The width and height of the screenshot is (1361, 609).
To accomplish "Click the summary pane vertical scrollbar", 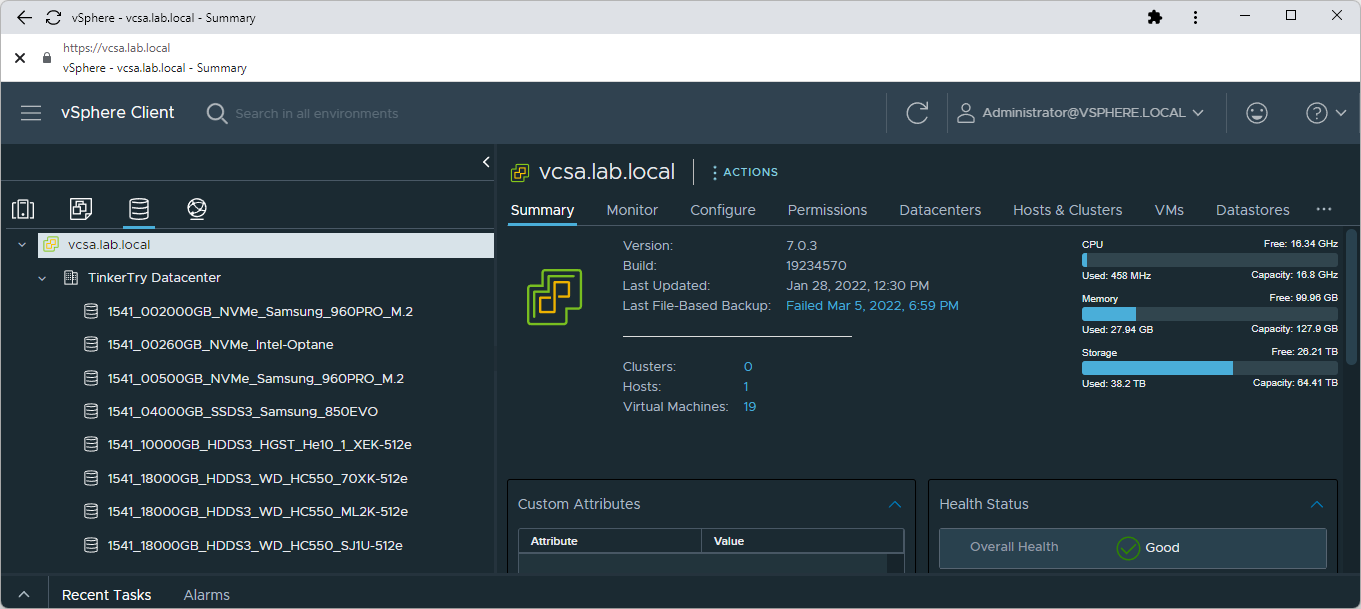I will pyautogui.click(x=1352, y=297).
